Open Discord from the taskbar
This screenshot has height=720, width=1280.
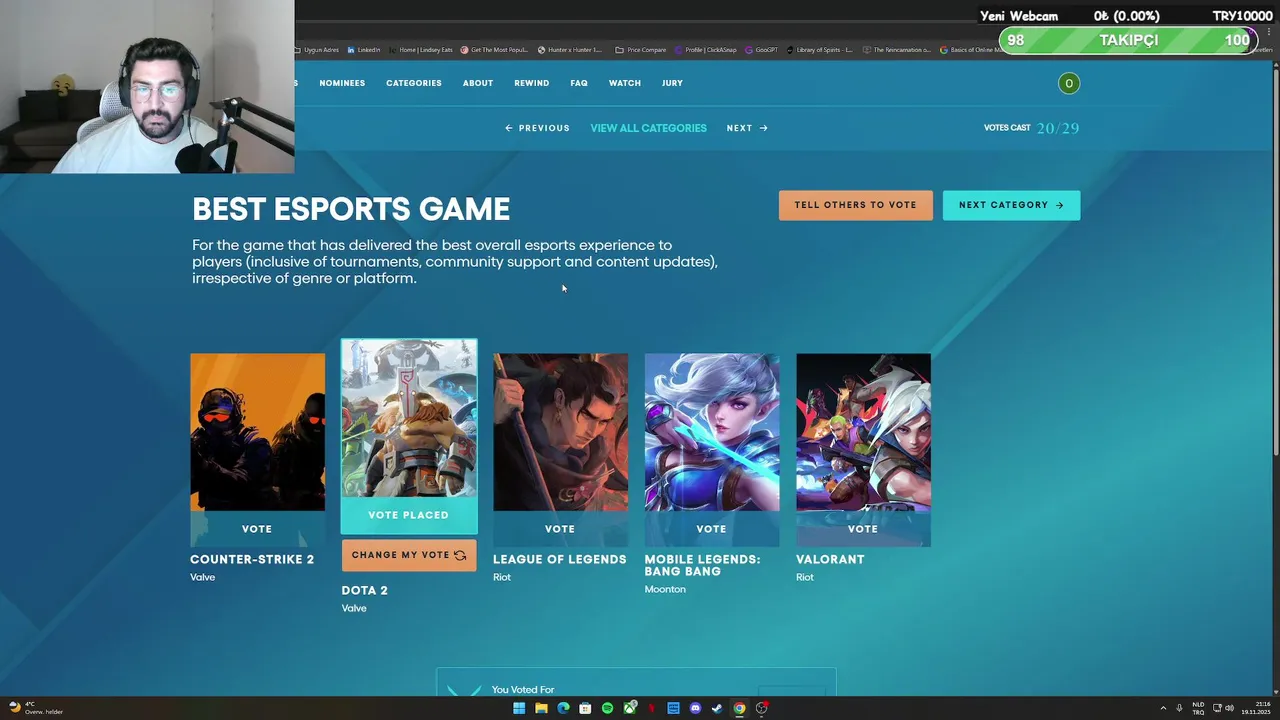(695, 708)
